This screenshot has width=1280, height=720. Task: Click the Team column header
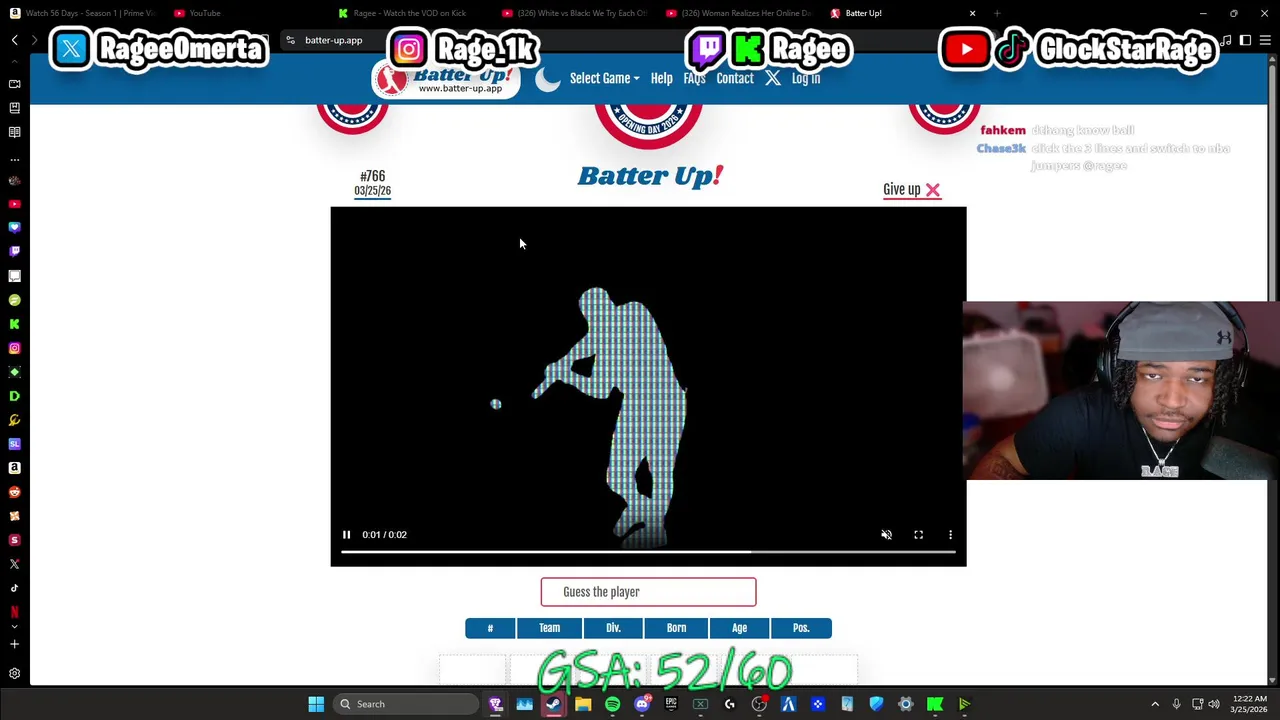[549, 628]
